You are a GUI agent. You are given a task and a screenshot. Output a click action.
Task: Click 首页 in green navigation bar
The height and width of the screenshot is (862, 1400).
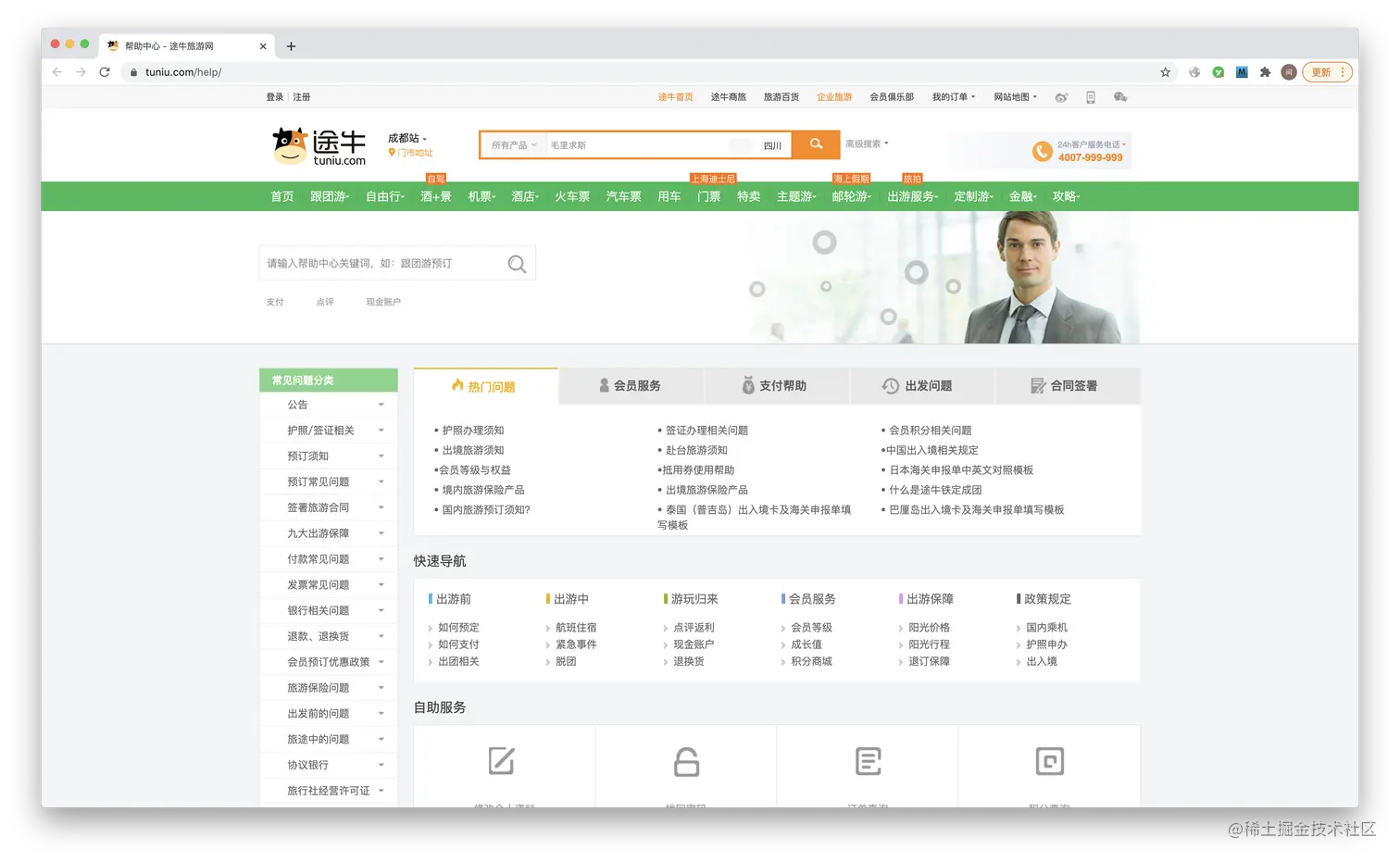coord(282,196)
